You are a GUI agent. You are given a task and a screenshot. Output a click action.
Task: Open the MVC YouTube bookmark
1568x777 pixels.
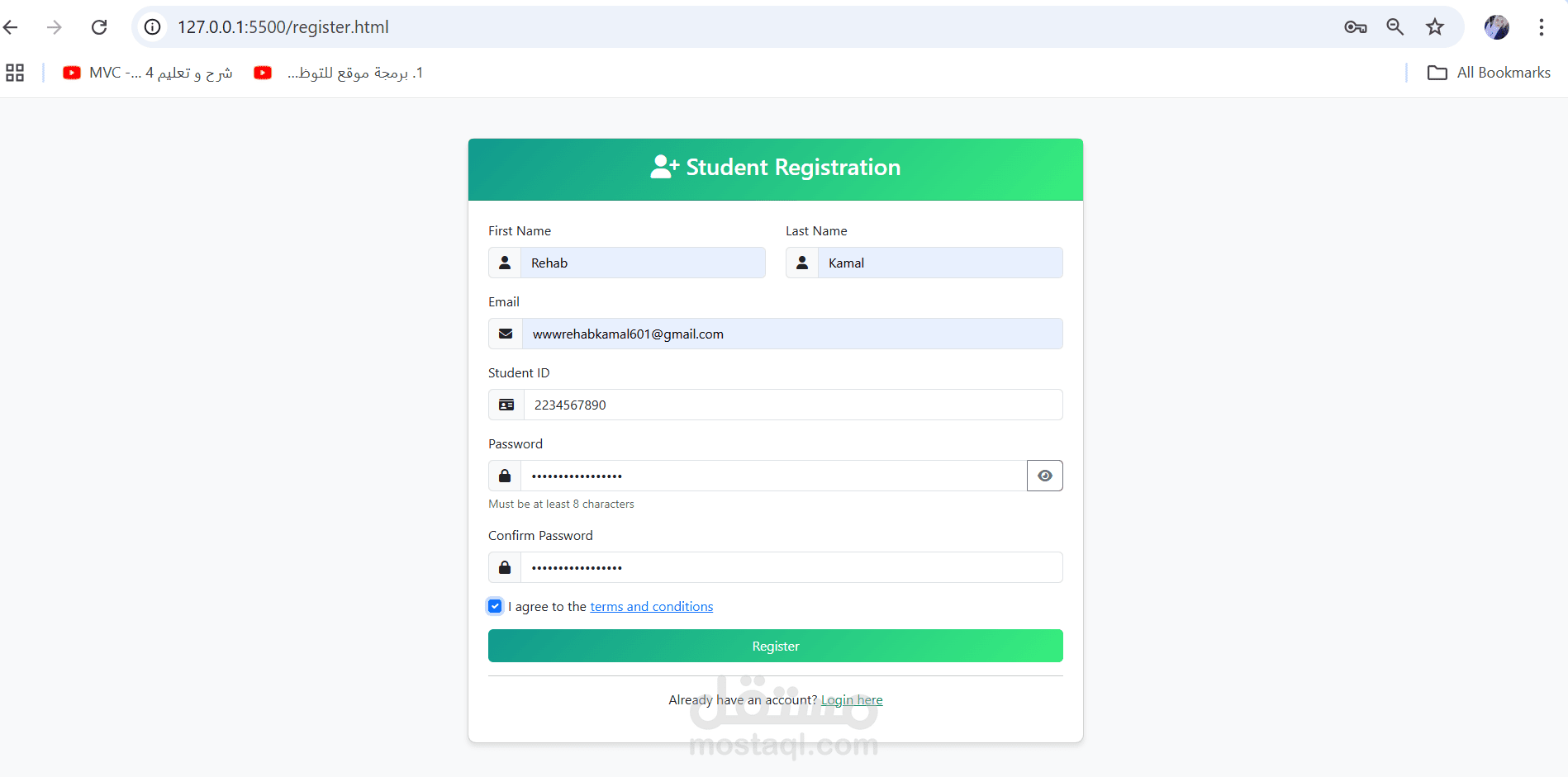coord(148,73)
